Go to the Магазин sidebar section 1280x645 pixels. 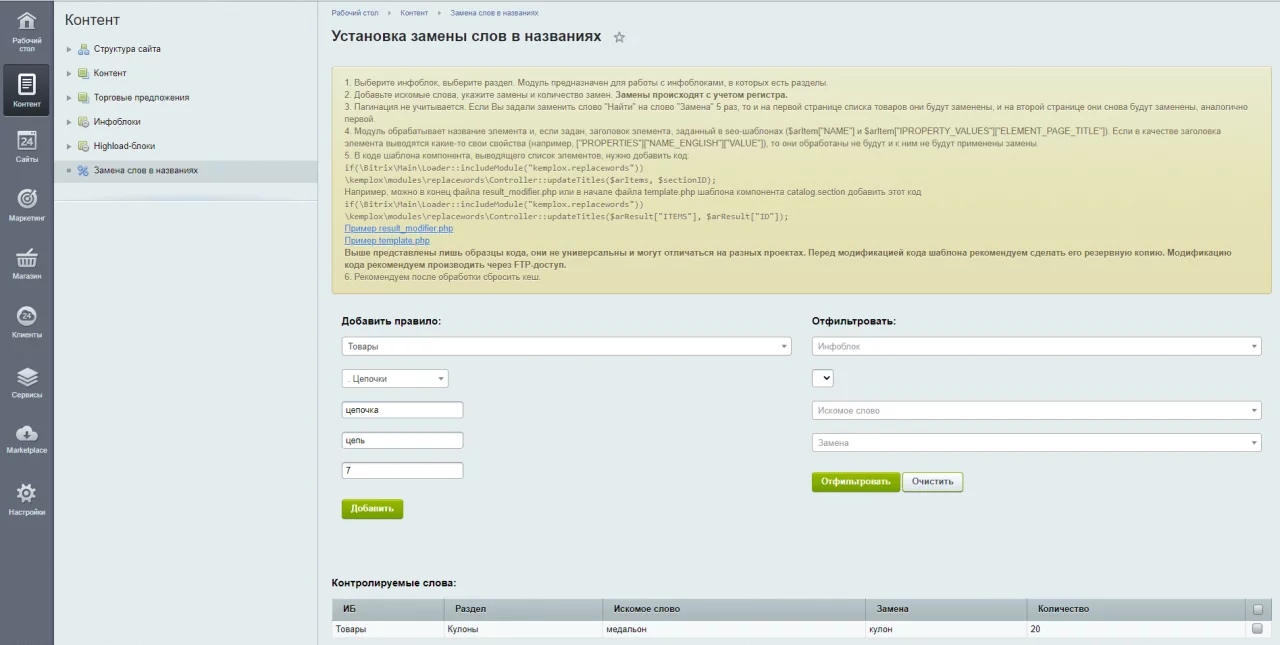tap(27, 264)
